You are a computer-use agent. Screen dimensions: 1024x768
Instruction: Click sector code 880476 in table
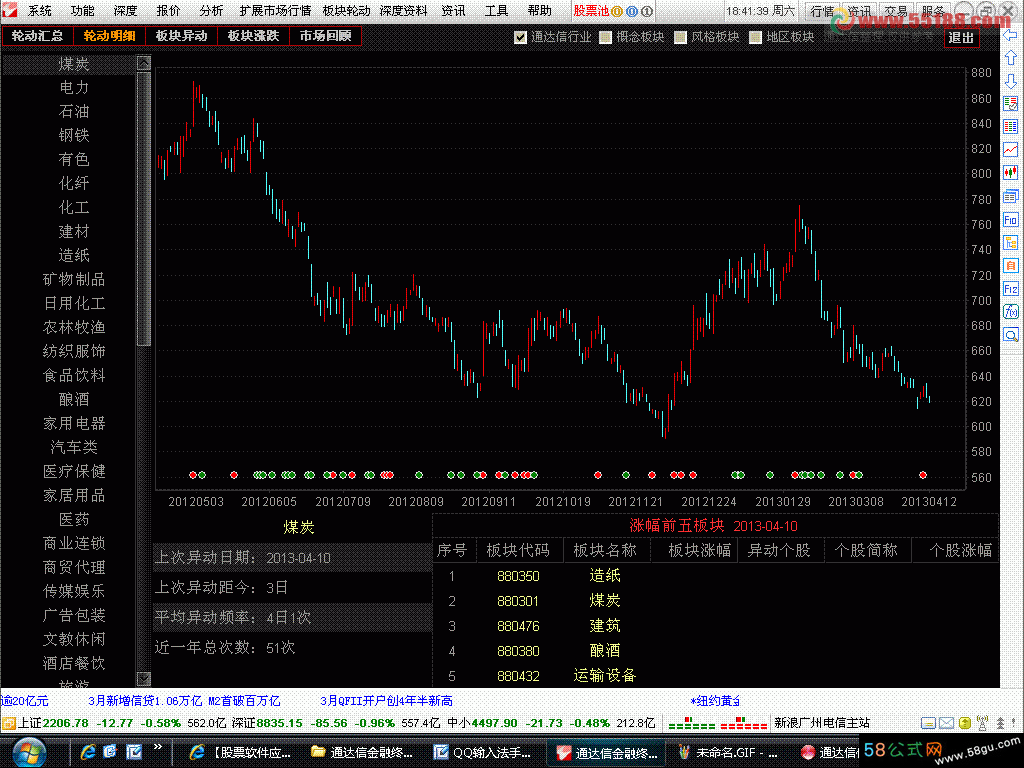(x=518, y=626)
